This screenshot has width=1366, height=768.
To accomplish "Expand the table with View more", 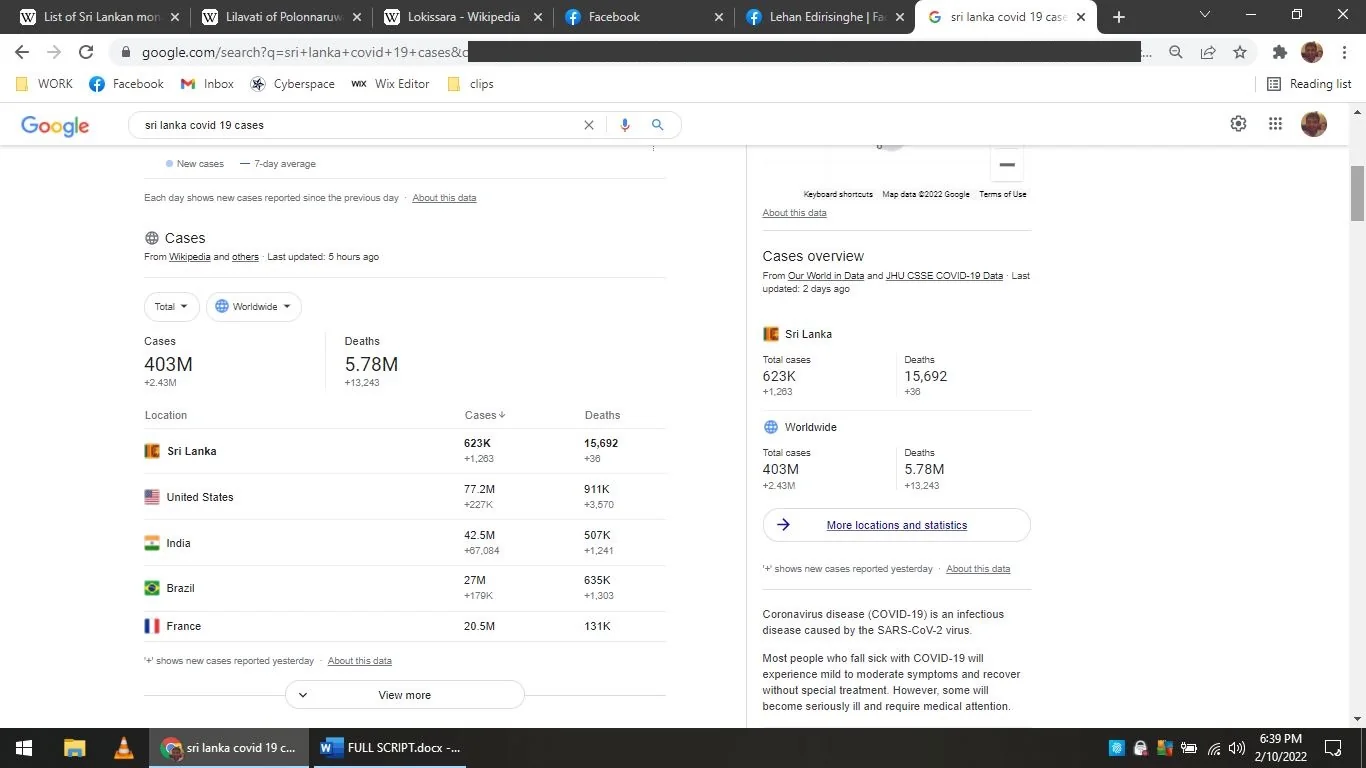I will (404, 695).
